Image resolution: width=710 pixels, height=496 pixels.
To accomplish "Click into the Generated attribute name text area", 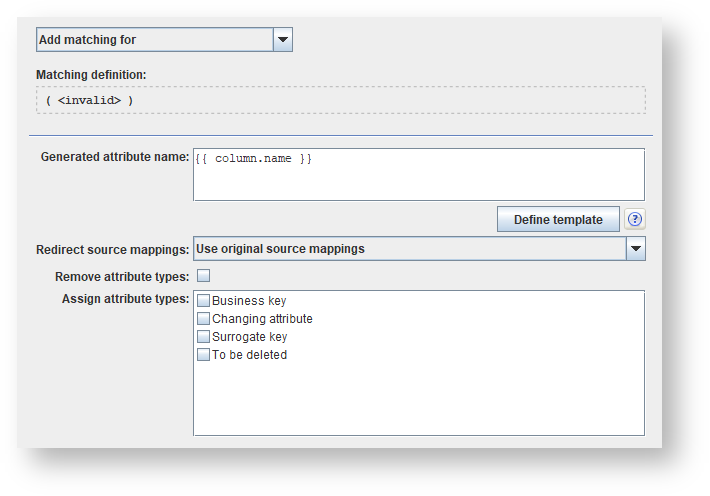I will pyautogui.click(x=418, y=182).
